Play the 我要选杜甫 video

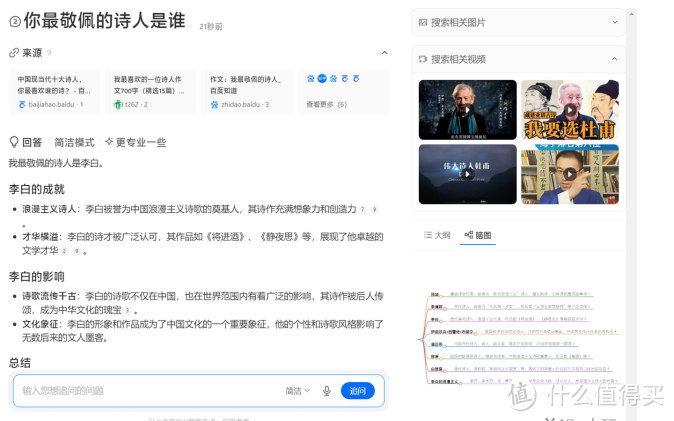pyautogui.click(x=570, y=110)
